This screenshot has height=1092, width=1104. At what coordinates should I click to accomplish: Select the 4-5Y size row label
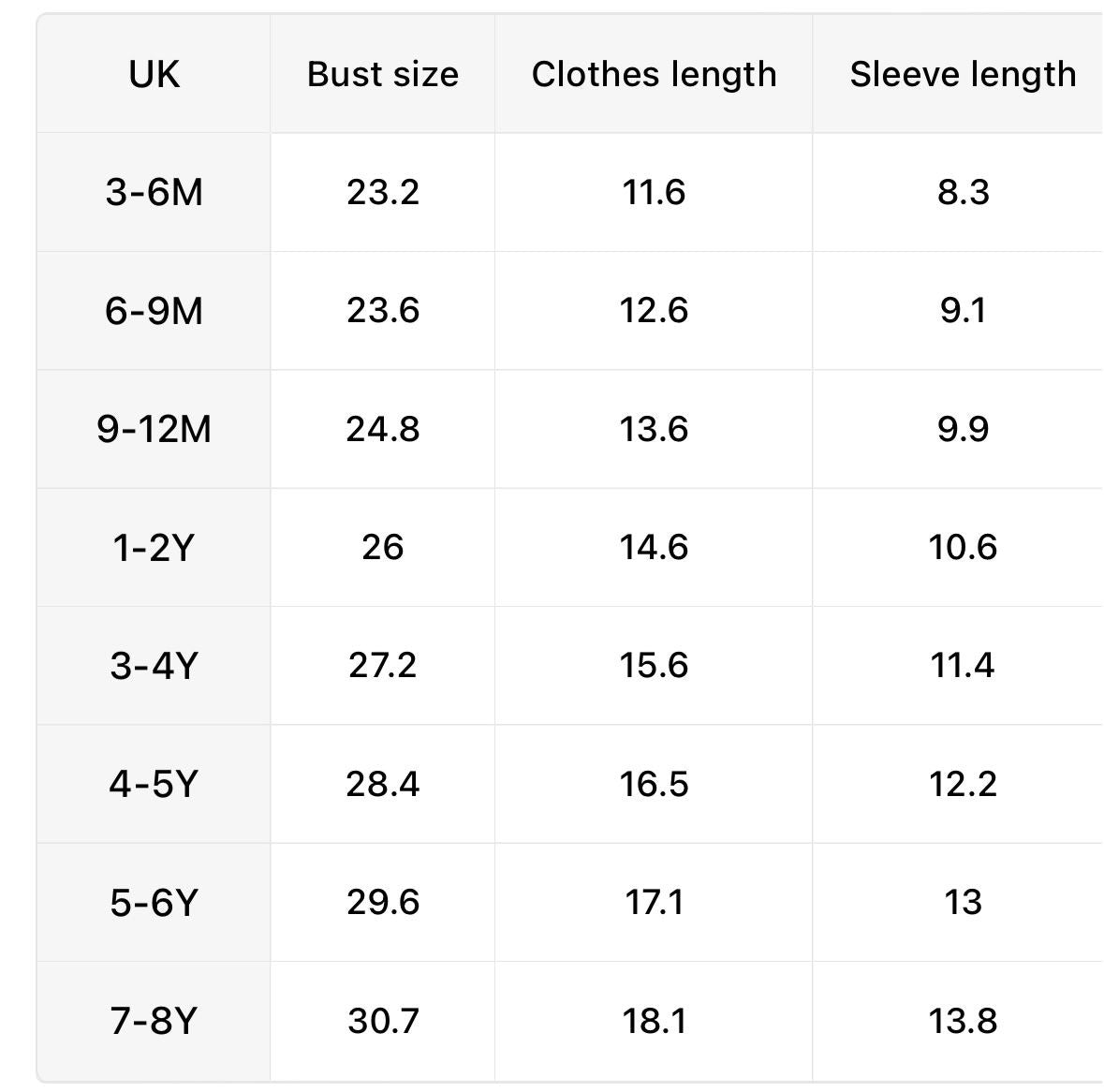tap(154, 784)
